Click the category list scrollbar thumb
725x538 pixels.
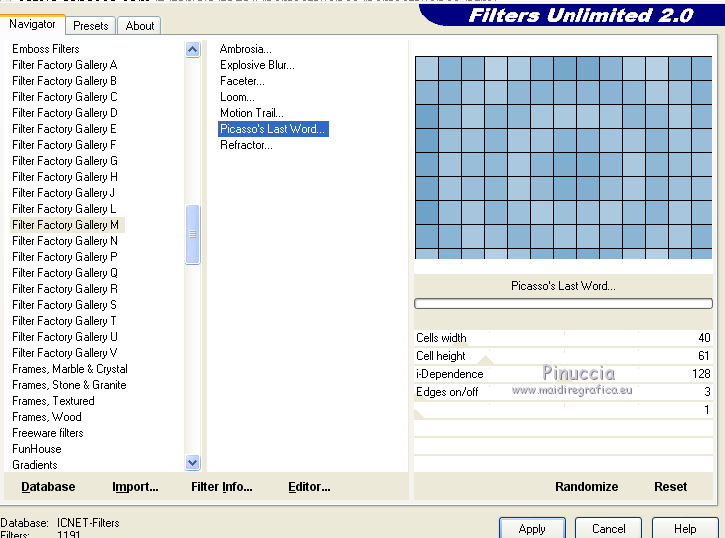coord(193,234)
